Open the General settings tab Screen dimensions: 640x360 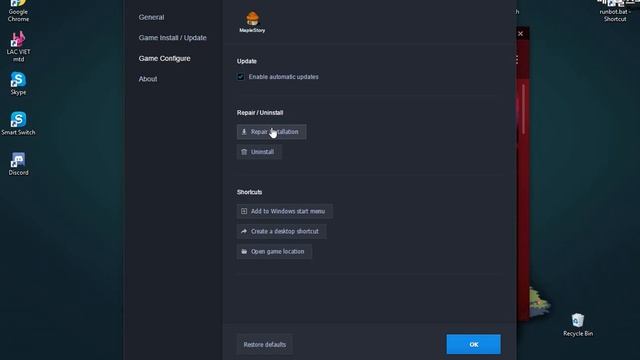click(151, 17)
